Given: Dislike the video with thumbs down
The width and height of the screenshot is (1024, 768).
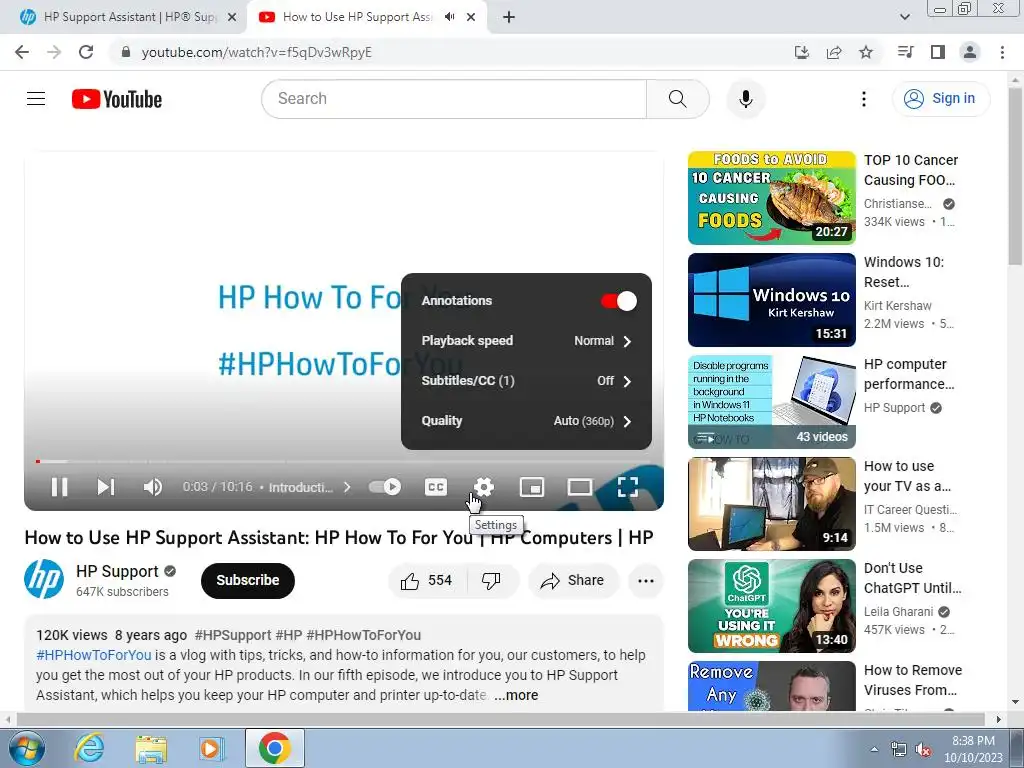Looking at the screenshot, I should (x=492, y=581).
